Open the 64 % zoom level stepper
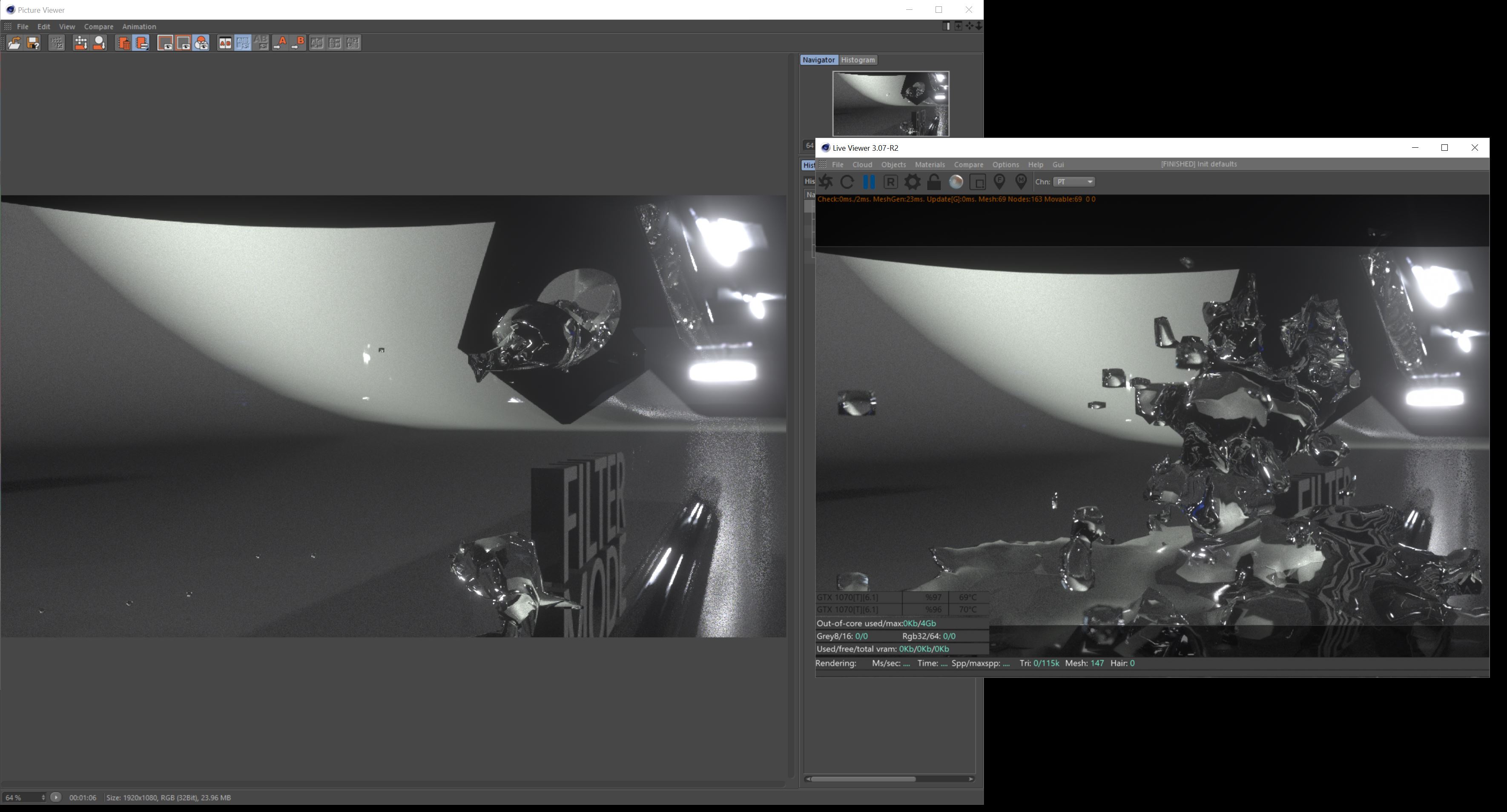The image size is (1507, 812). coord(43,798)
